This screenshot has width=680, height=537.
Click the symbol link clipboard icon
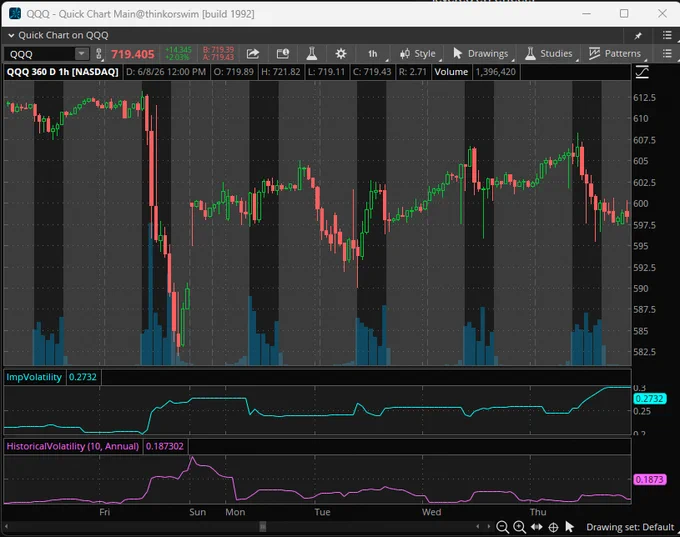99,54
